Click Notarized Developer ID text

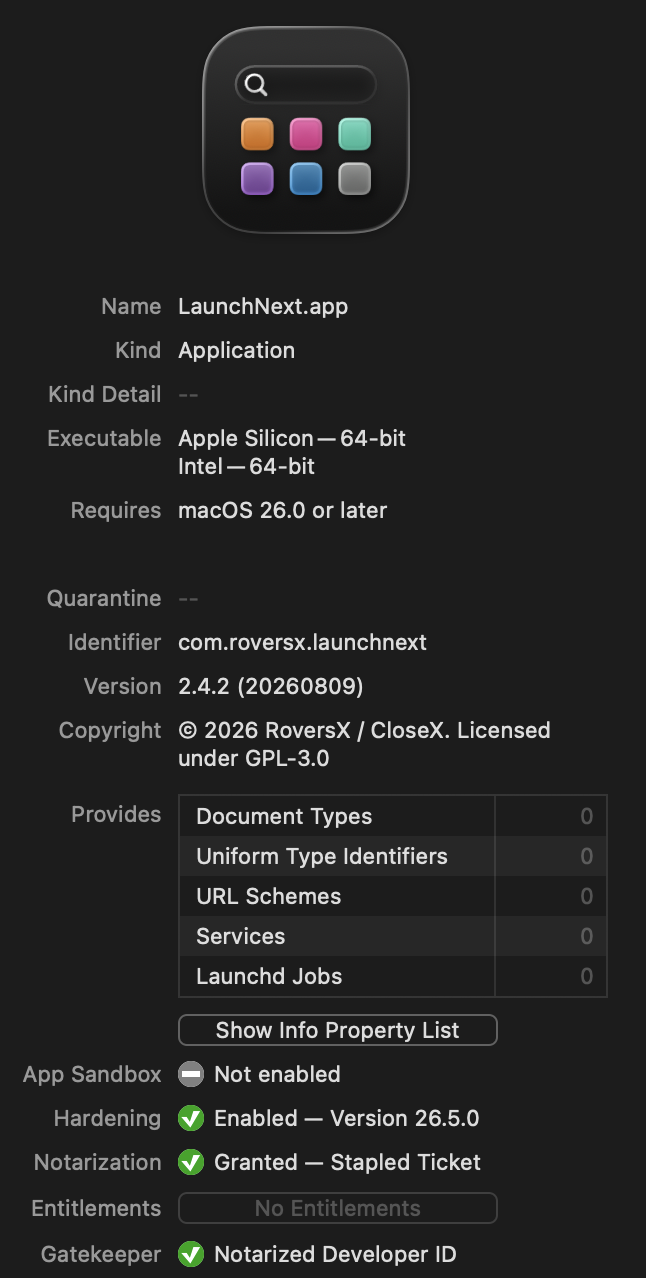click(x=335, y=1254)
